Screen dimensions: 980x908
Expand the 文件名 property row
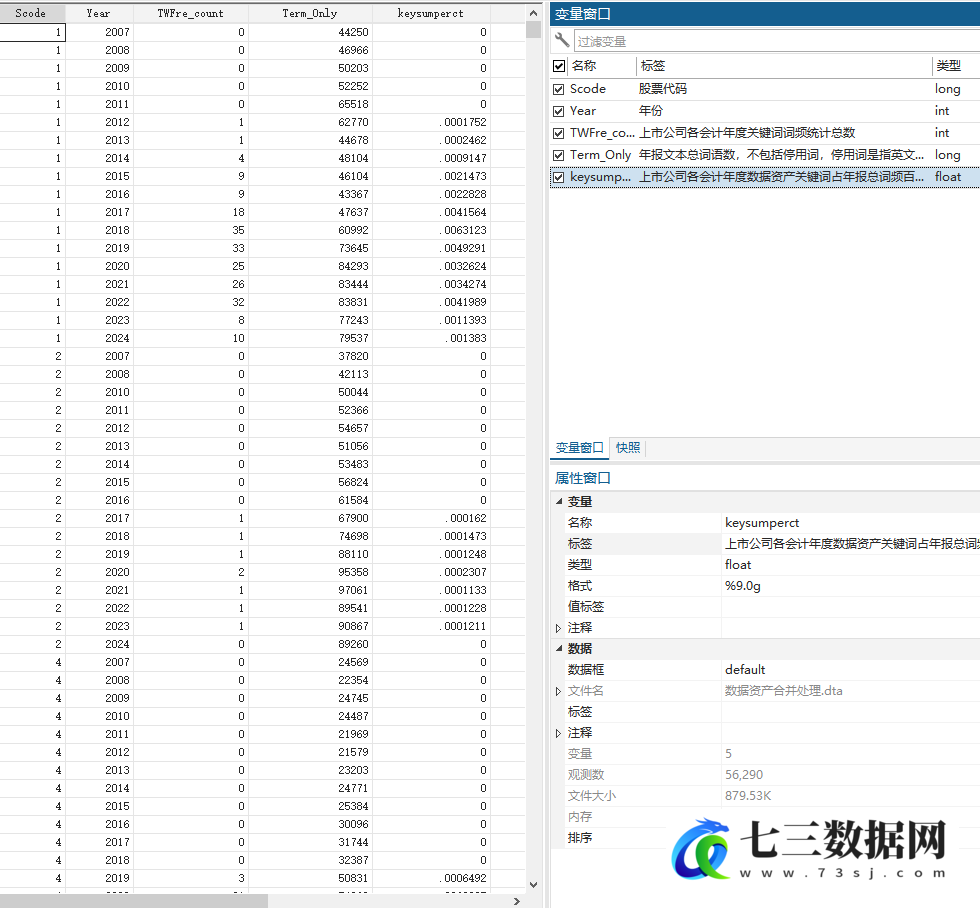click(559, 691)
